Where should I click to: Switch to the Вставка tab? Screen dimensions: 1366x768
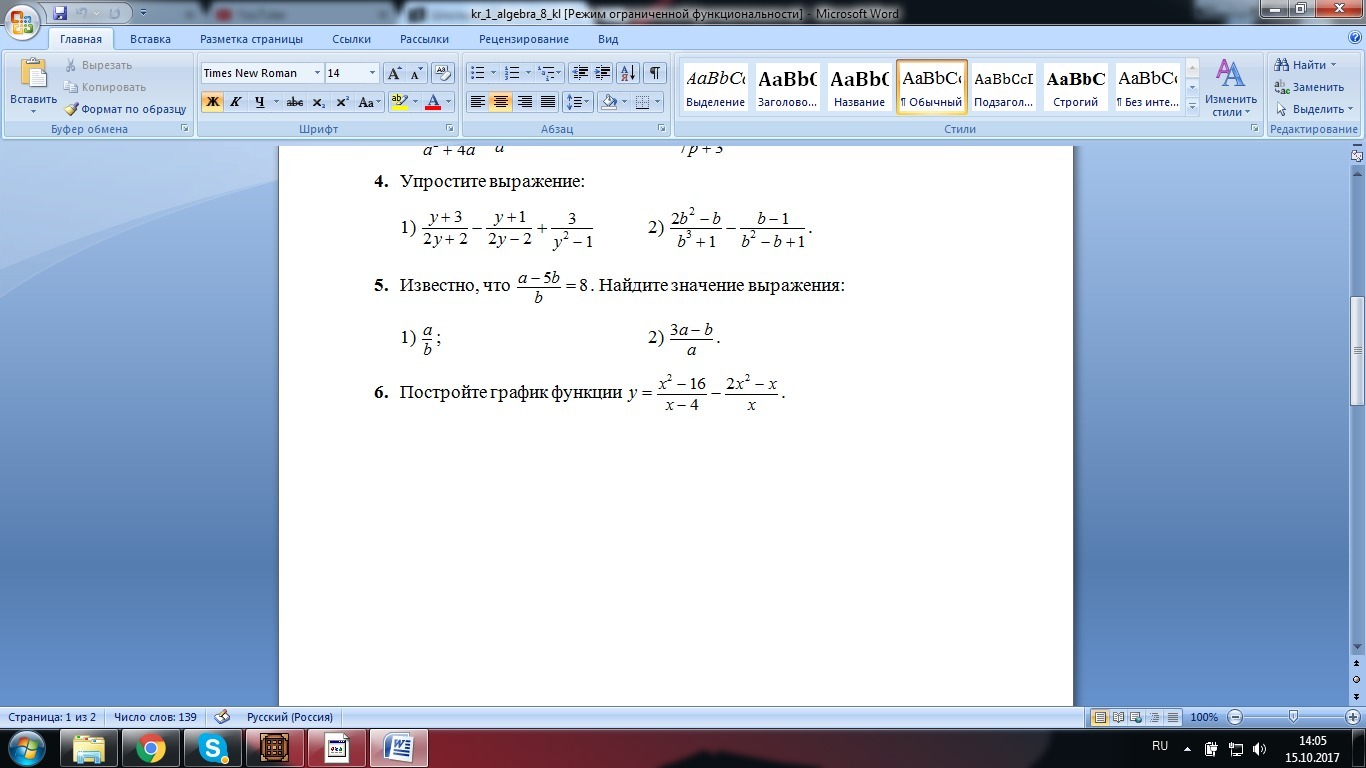150,39
